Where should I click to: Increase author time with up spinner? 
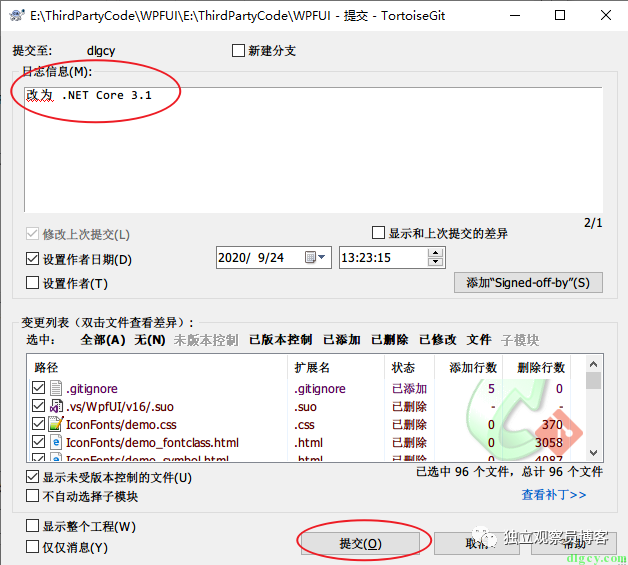click(435, 253)
